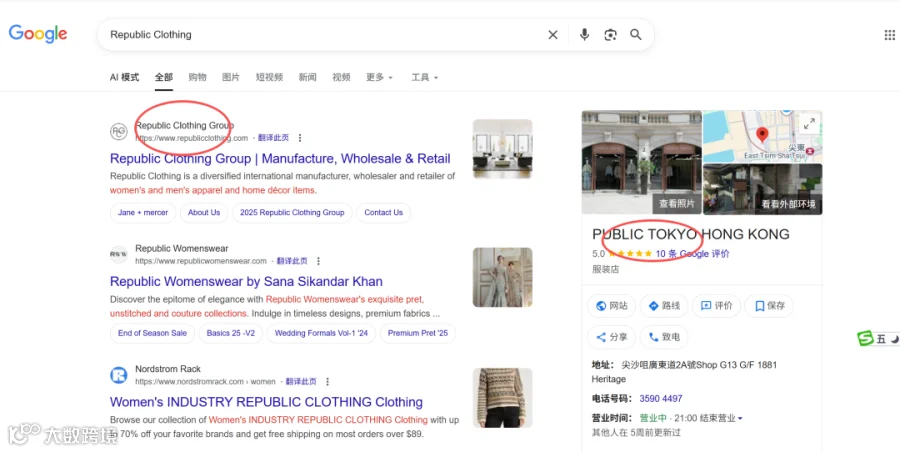Click https://www.republicwomenswear.com URL text
Viewport: 900px width, 452px height.
201,261
